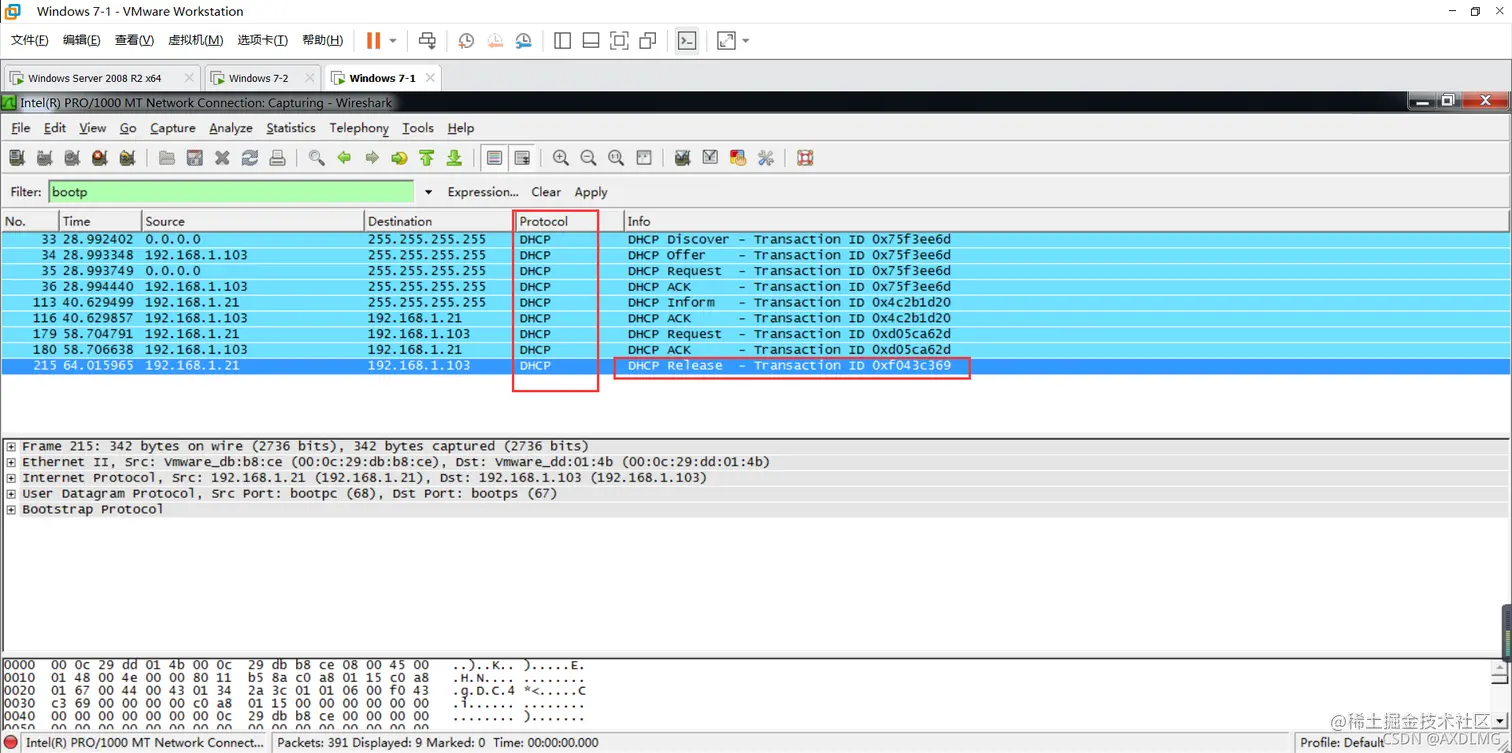
Task: Save this capture file floppy icon
Action: coord(195,158)
